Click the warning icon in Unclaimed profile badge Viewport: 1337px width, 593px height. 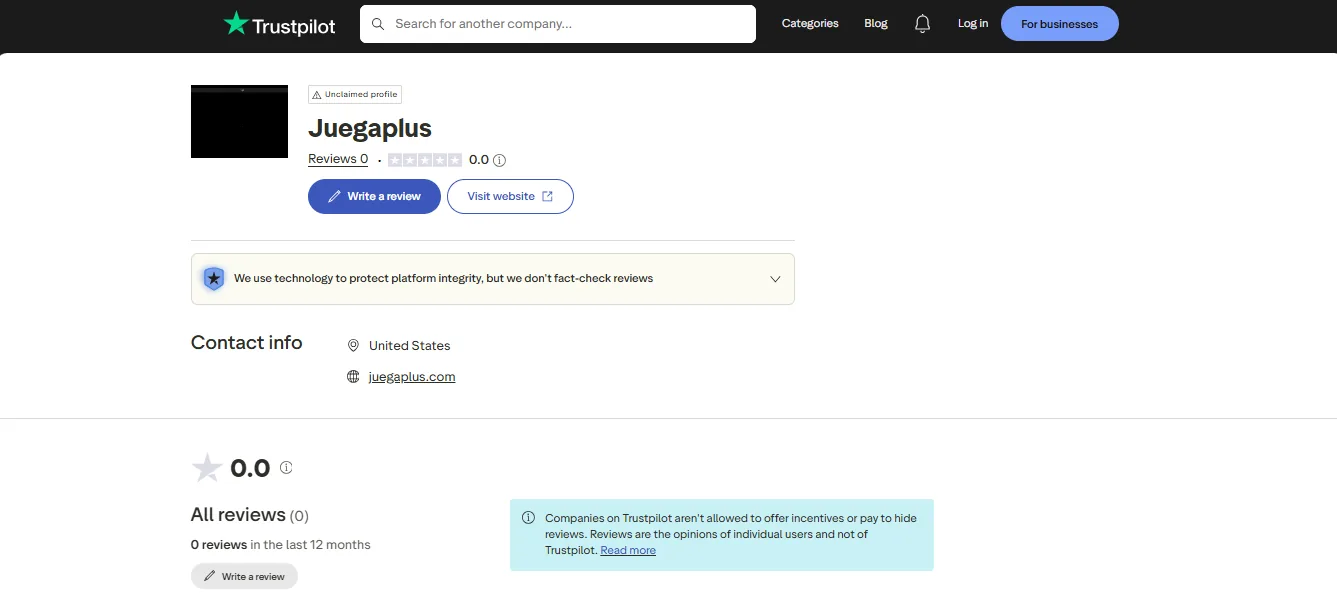[317, 95]
